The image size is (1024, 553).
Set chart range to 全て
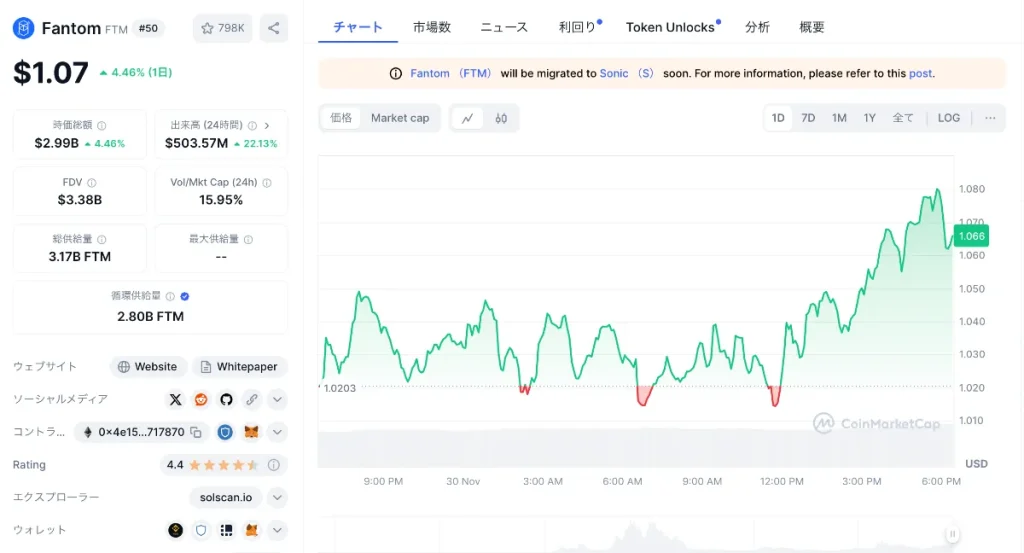903,118
